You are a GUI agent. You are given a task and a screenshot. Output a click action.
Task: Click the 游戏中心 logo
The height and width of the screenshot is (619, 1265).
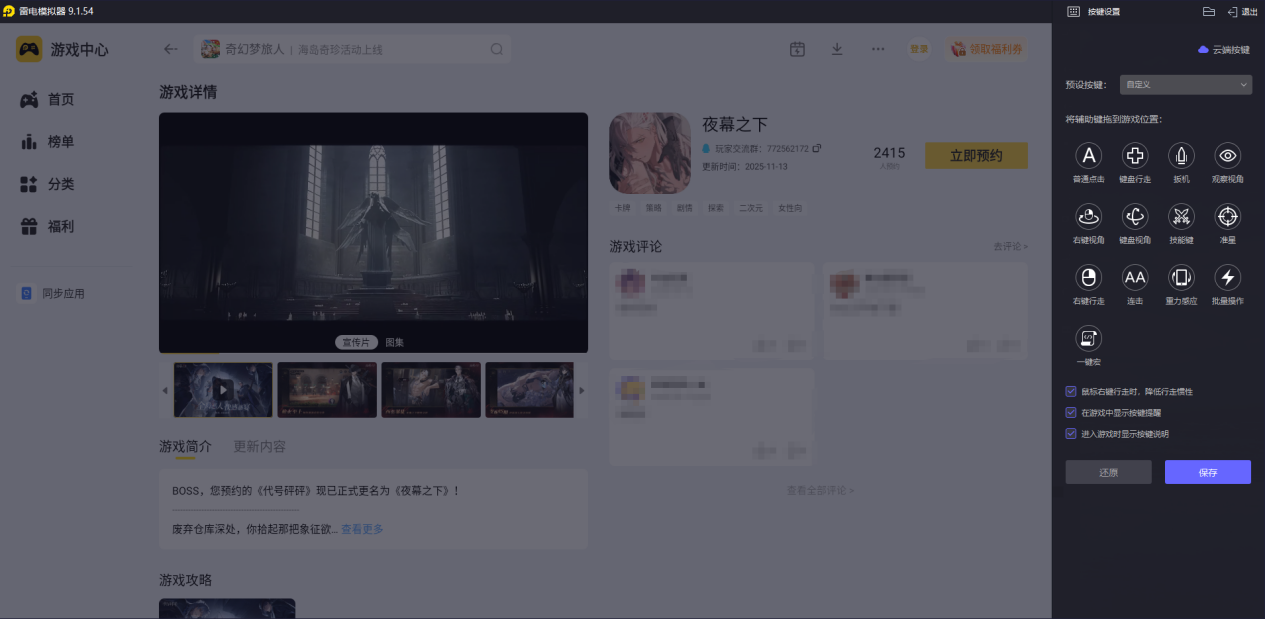(x=62, y=49)
